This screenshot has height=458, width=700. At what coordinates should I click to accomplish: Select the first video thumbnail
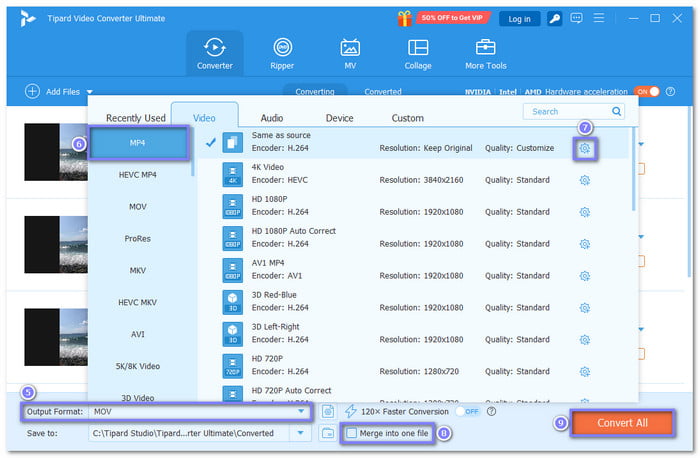click(56, 152)
